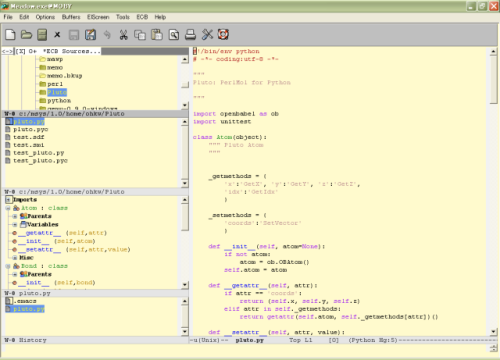
Task: Click the directories tree scrollbar thumb
Action: (x=185, y=84)
